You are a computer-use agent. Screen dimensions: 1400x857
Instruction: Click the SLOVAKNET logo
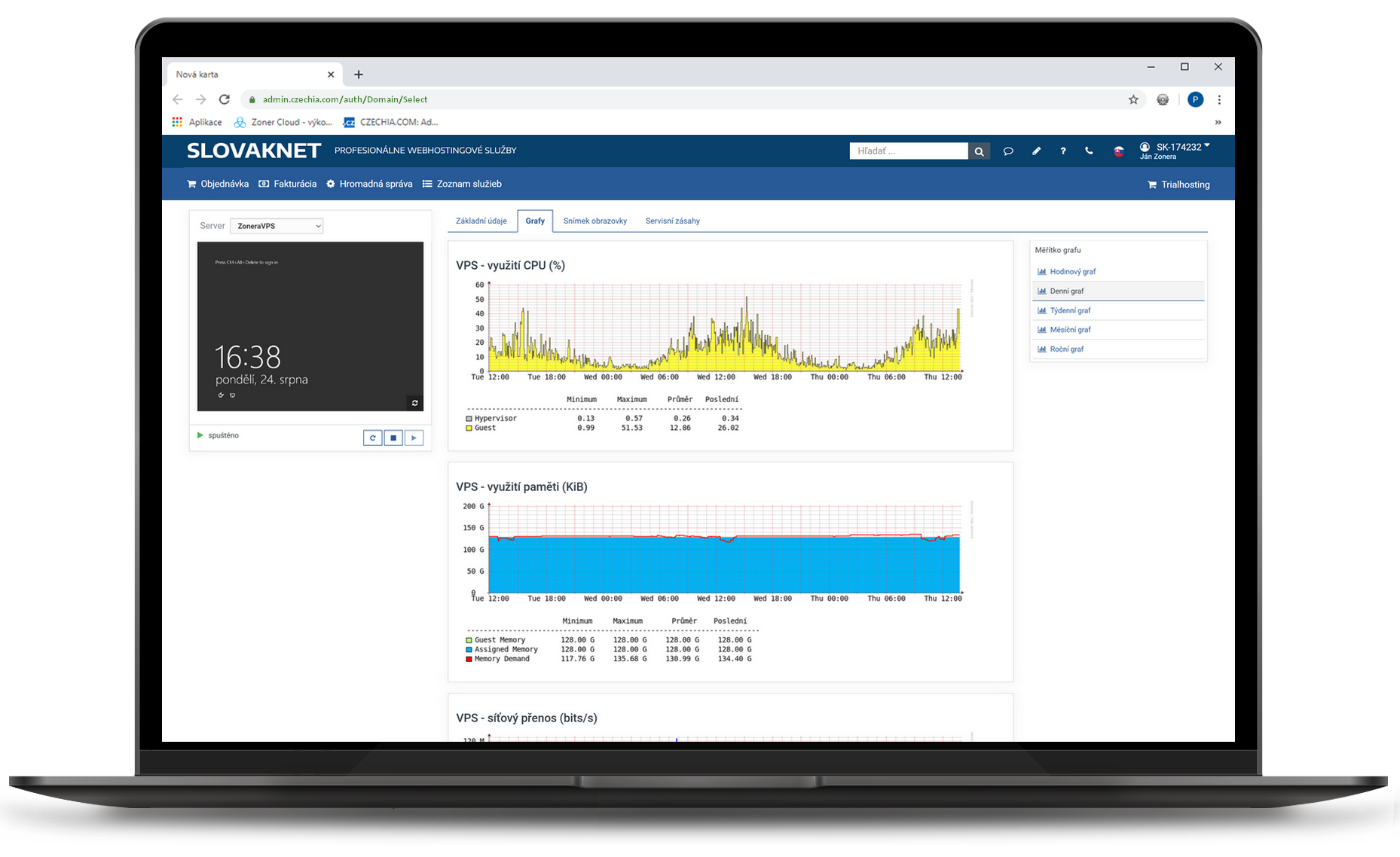point(254,151)
